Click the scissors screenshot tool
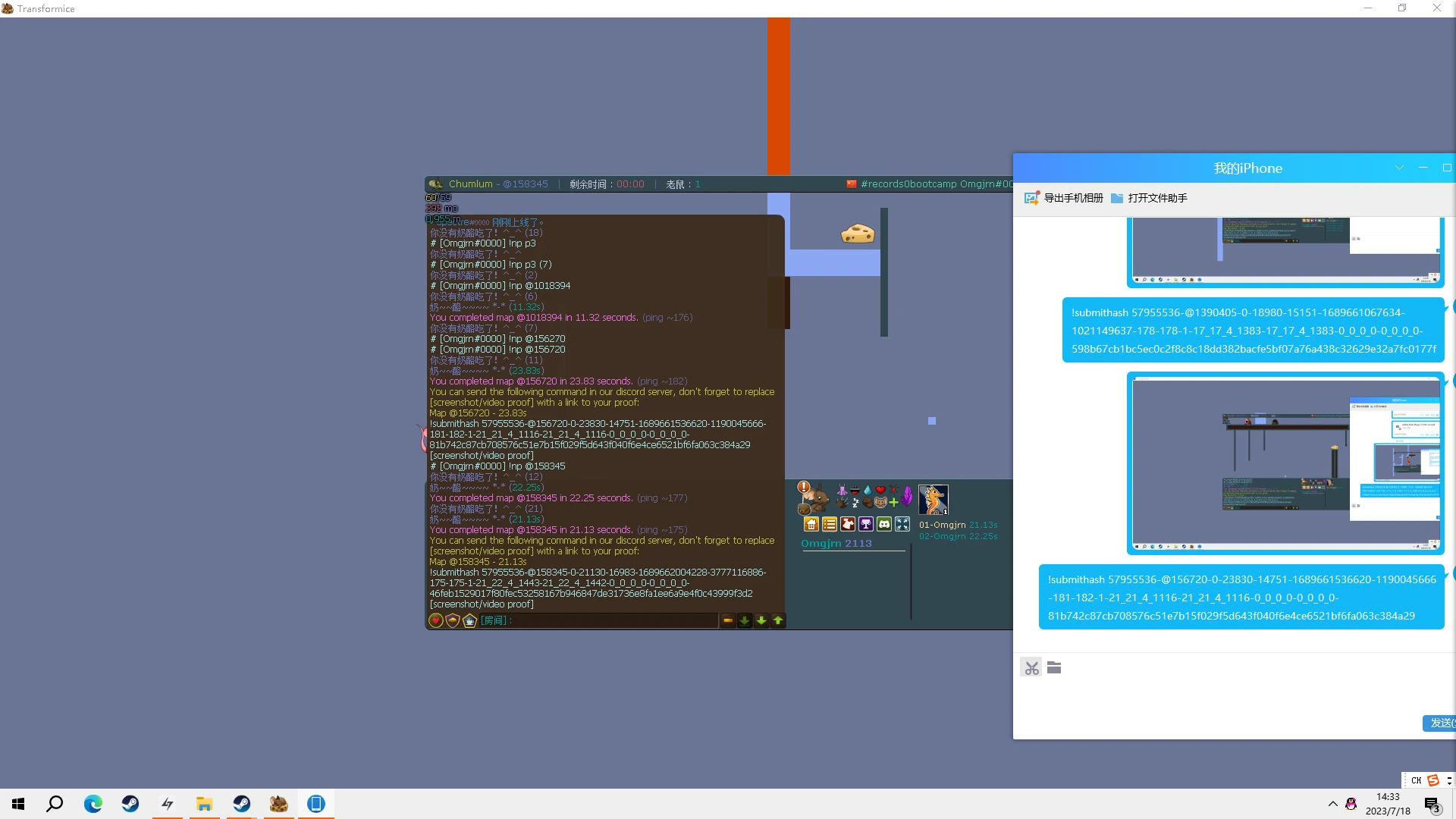 pyautogui.click(x=1031, y=668)
